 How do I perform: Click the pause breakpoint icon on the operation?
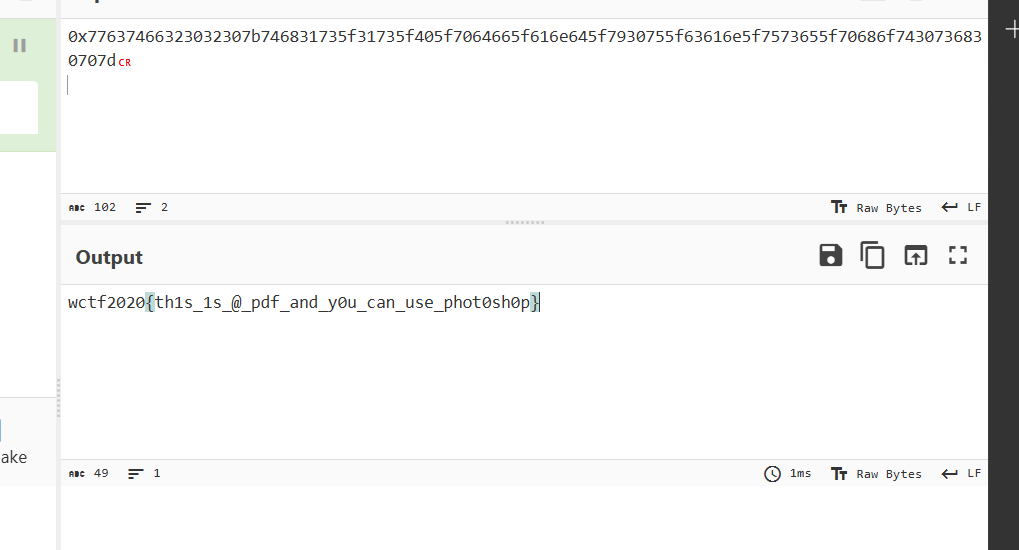(19, 46)
